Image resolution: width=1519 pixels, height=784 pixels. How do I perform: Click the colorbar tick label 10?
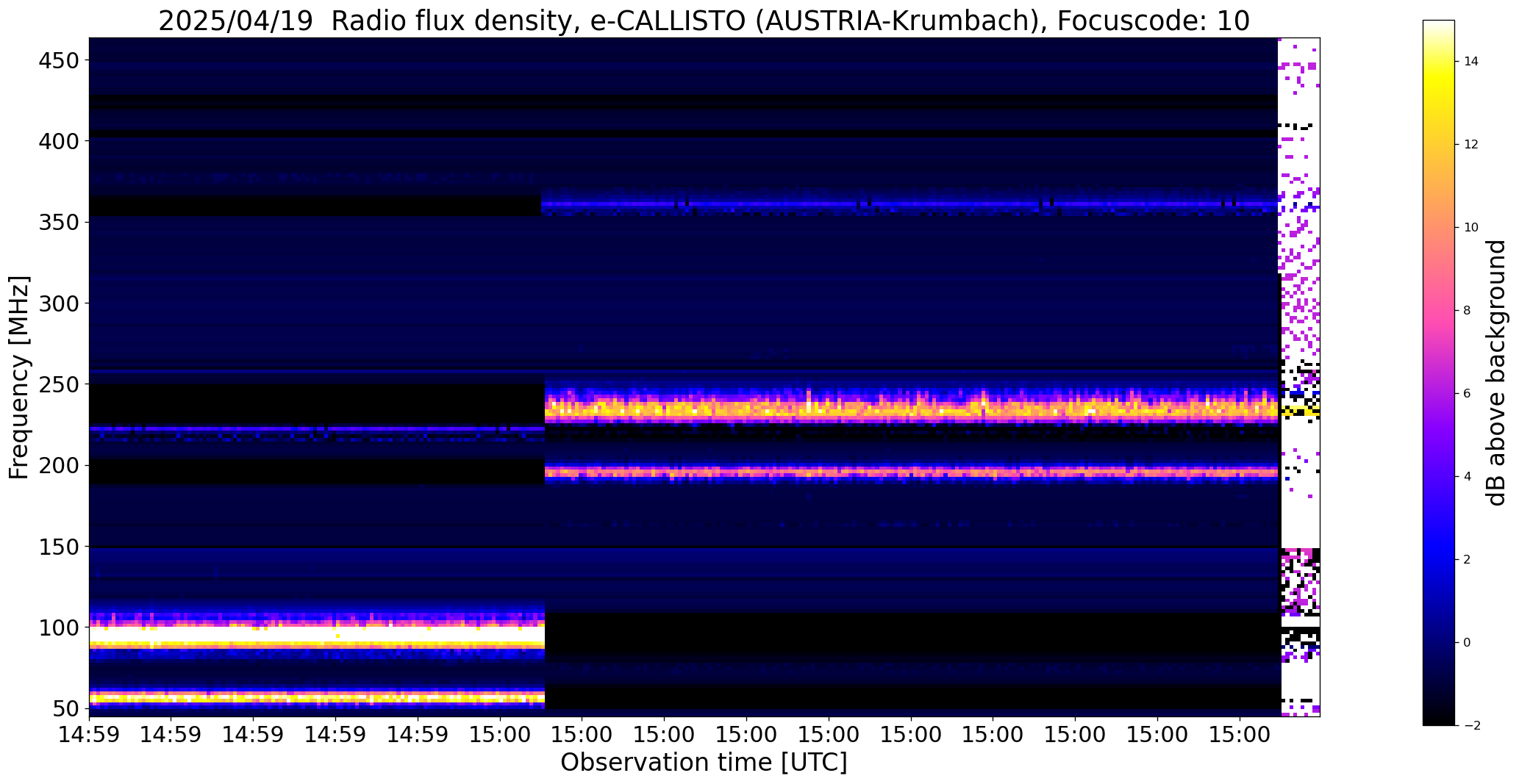point(1470,228)
